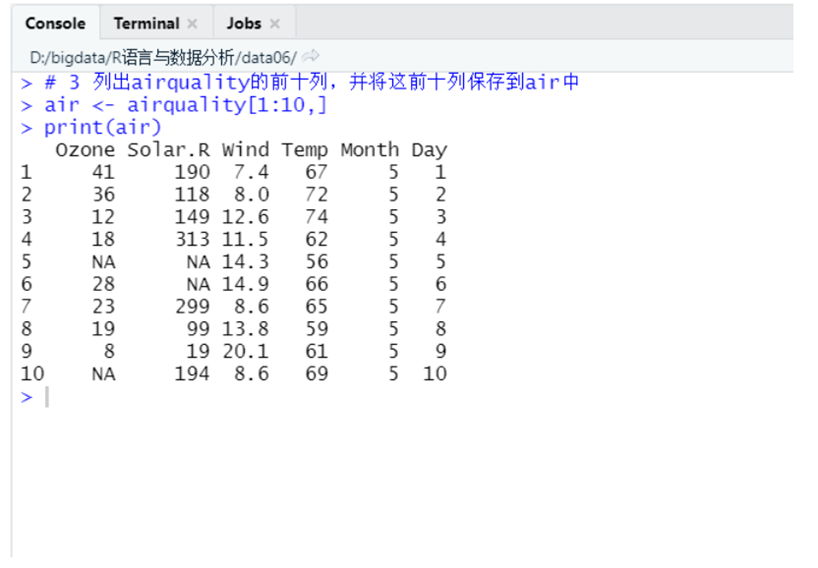Click row number 10 label

(32, 374)
